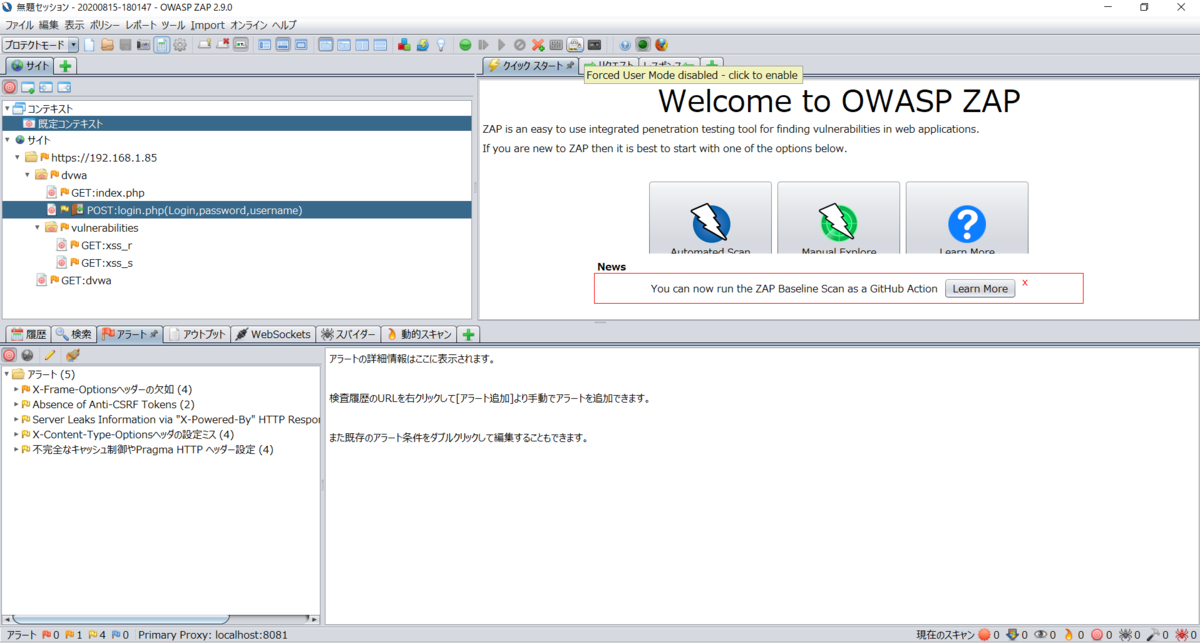This screenshot has height=643, width=1200.
Task: Collapse the dvwa folder node
Action: click(28, 175)
